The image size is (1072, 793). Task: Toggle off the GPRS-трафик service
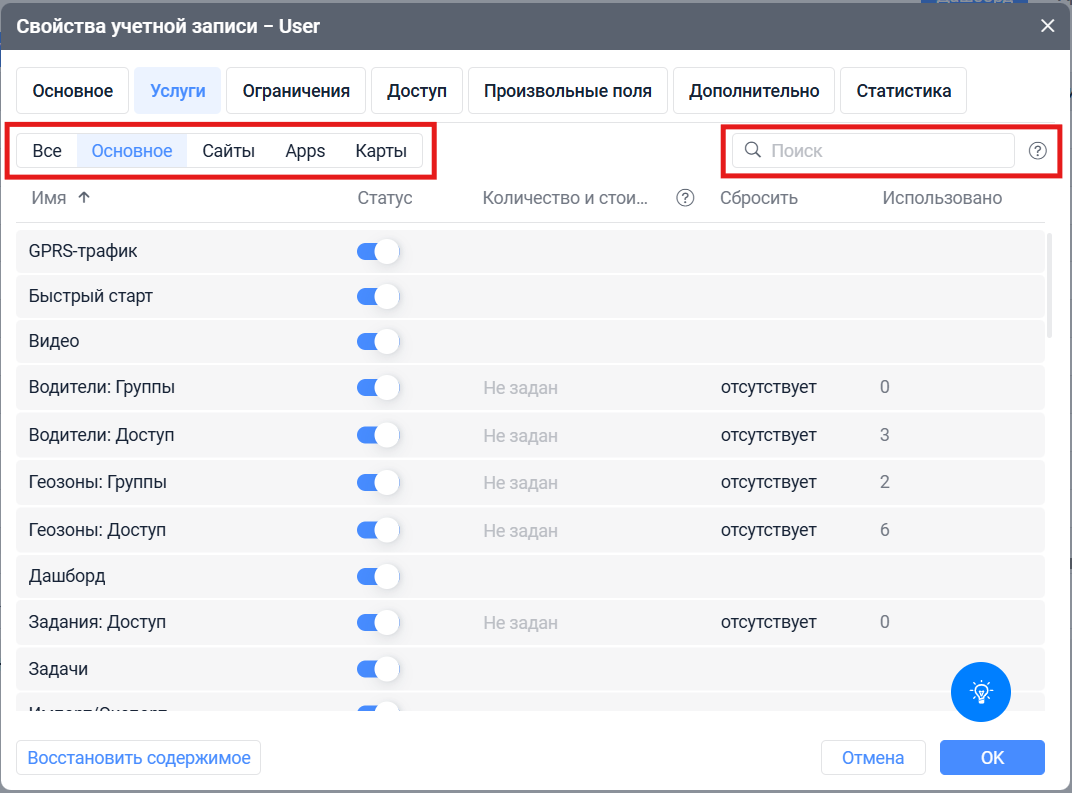378,251
